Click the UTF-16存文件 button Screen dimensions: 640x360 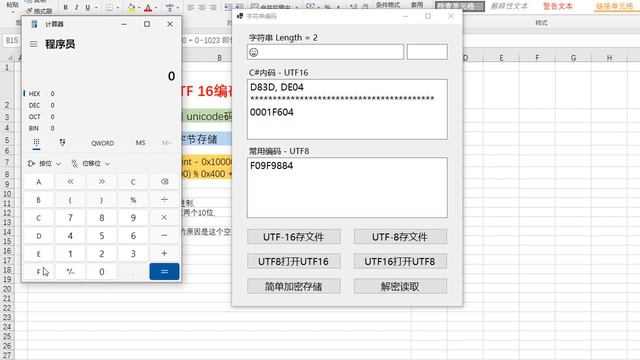(293, 237)
